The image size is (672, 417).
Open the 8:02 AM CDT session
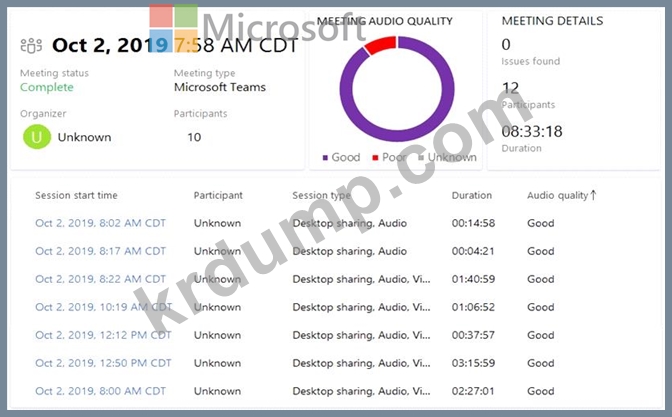coord(100,224)
